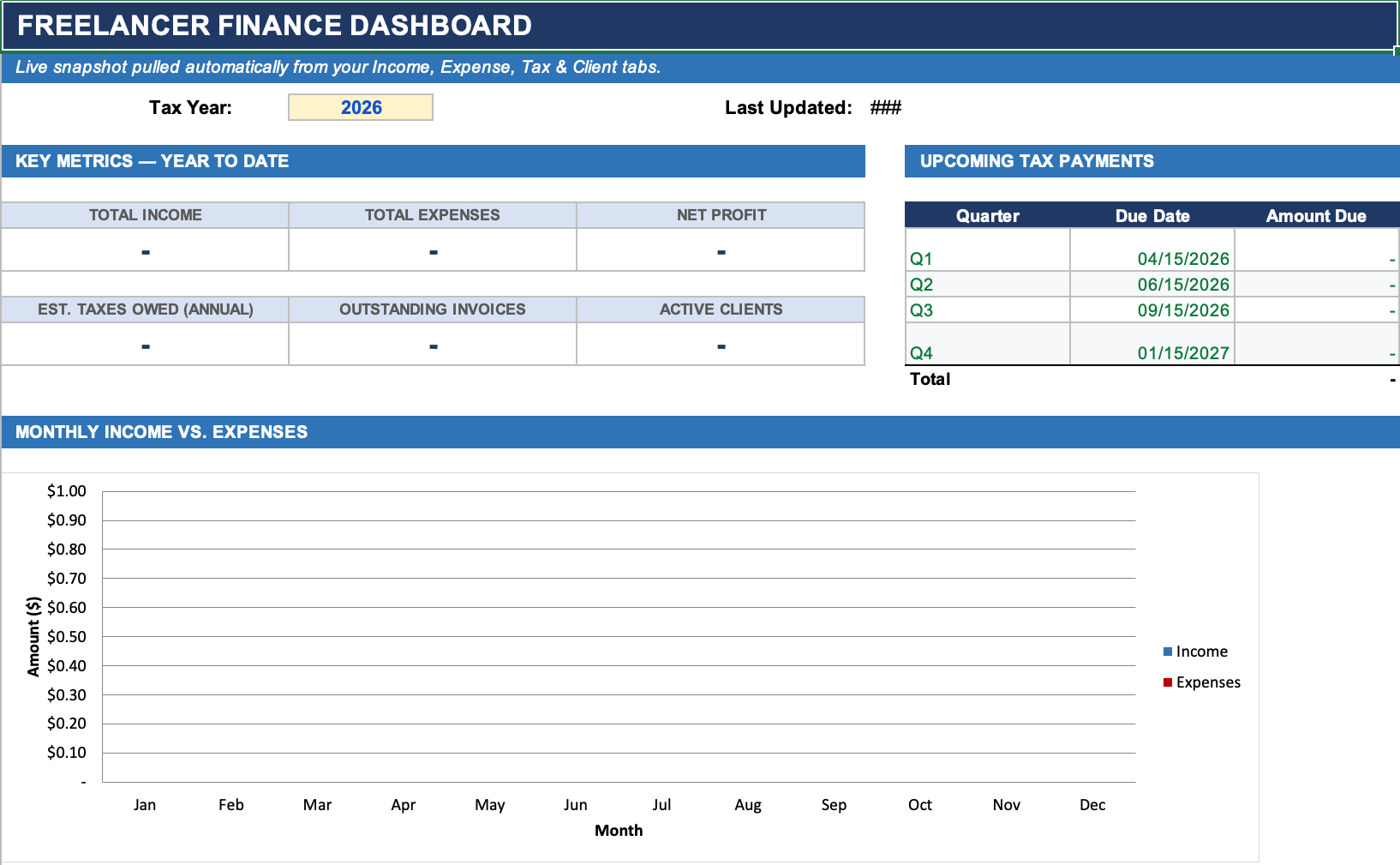Click the red Expenses legend marker

1167,682
